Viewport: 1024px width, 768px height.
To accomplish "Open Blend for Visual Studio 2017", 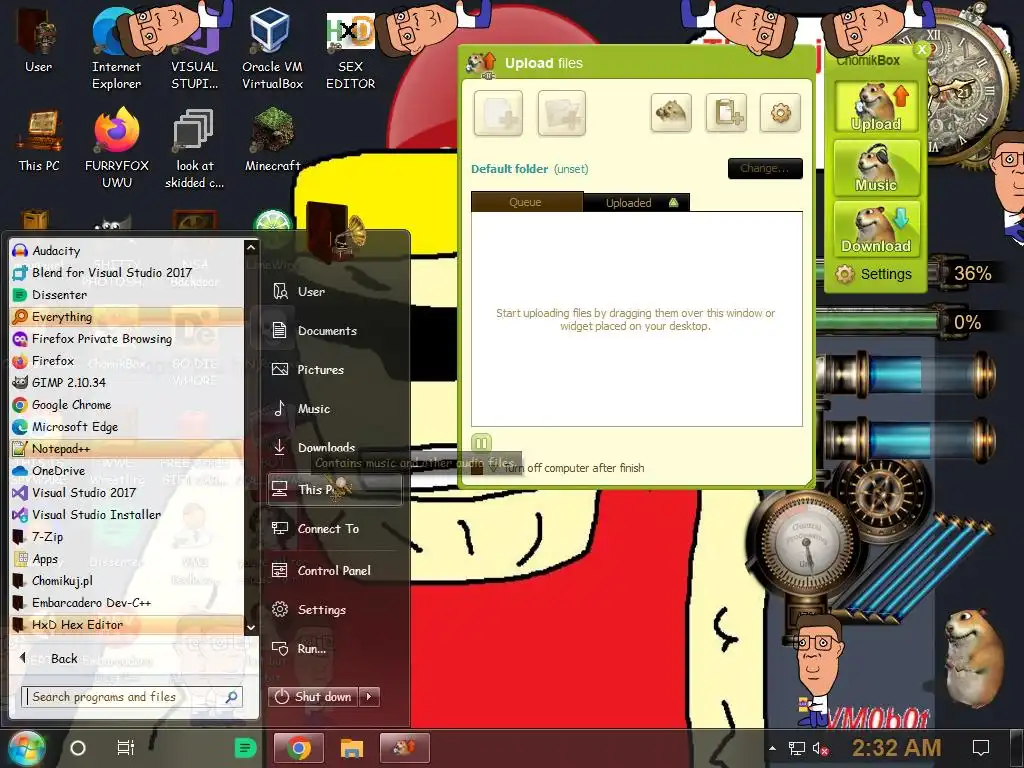I will point(127,272).
